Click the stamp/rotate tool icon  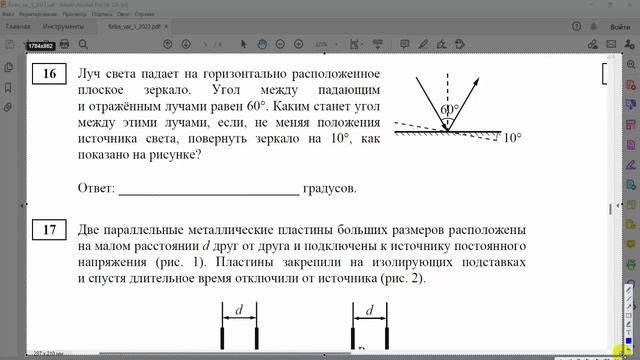pos(460,44)
